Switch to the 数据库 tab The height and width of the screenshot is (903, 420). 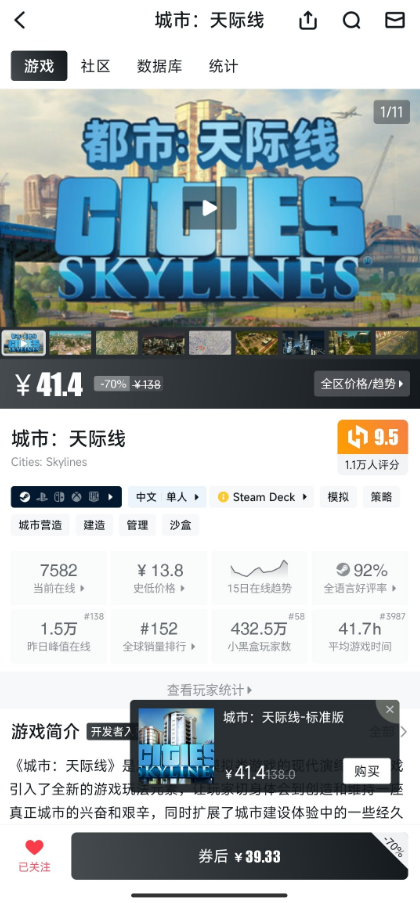coord(159,66)
